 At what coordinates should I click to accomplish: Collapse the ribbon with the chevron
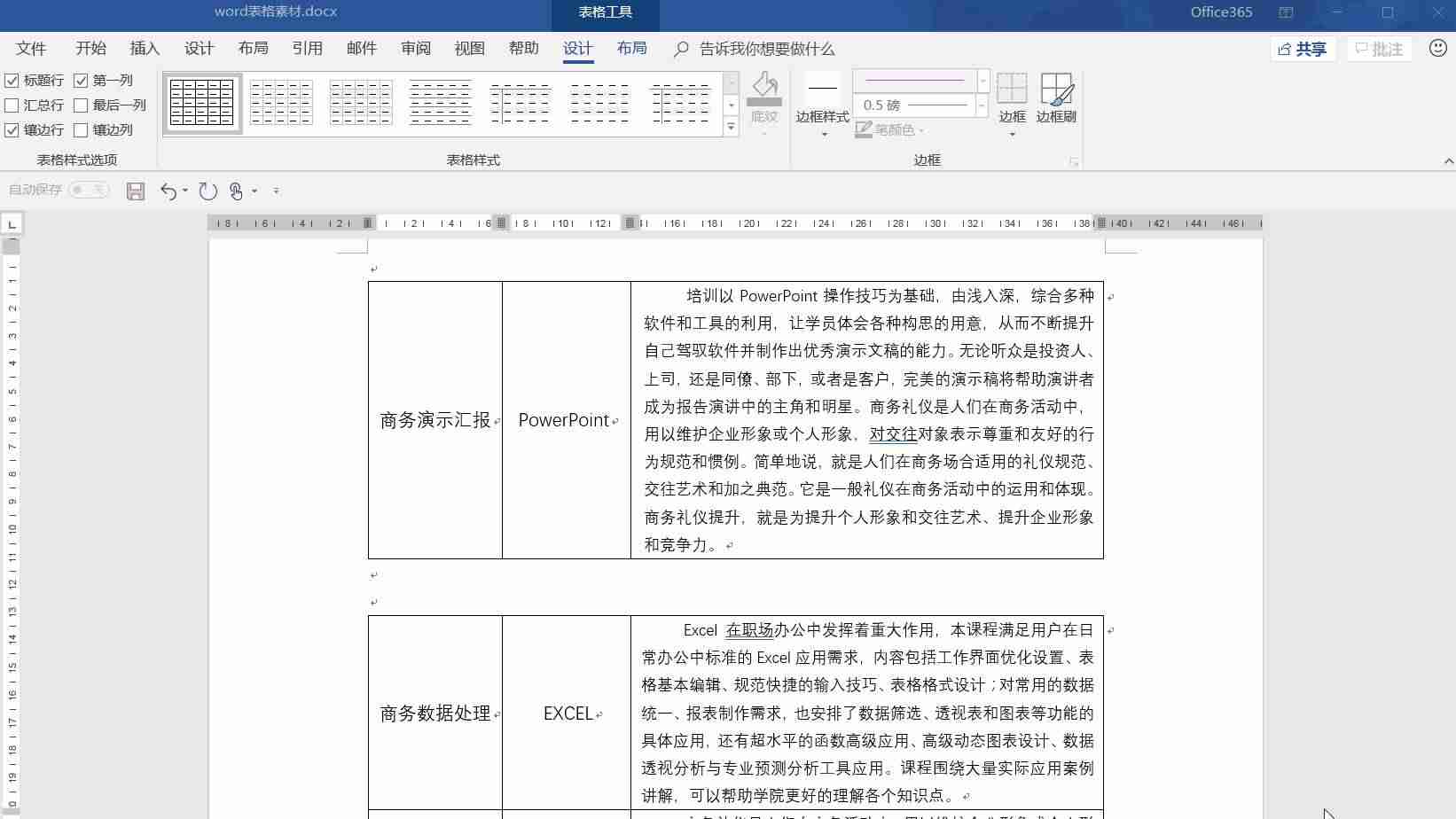(1448, 161)
